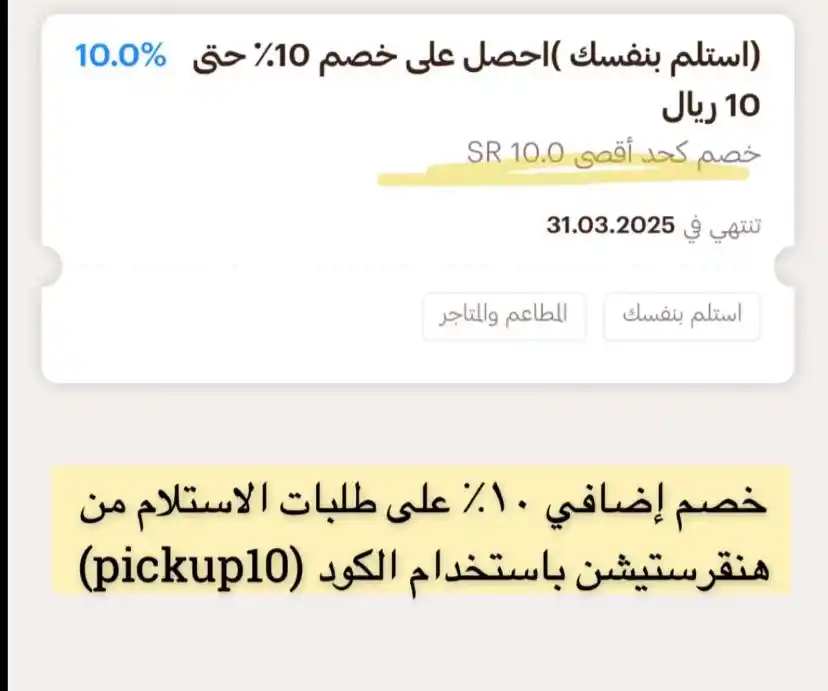828x691 pixels.
Task: Click the "خصم كحد أقصى" description text
Action: point(667,154)
